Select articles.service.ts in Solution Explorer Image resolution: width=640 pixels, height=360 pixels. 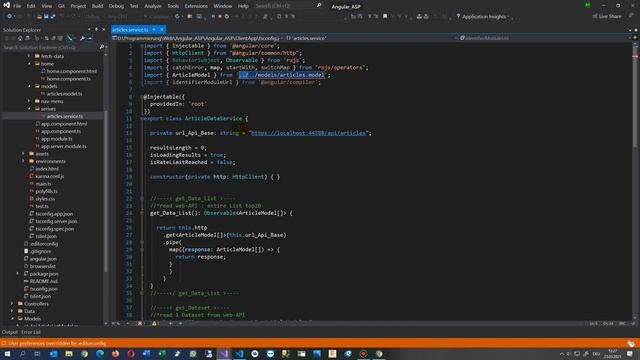pos(64,116)
